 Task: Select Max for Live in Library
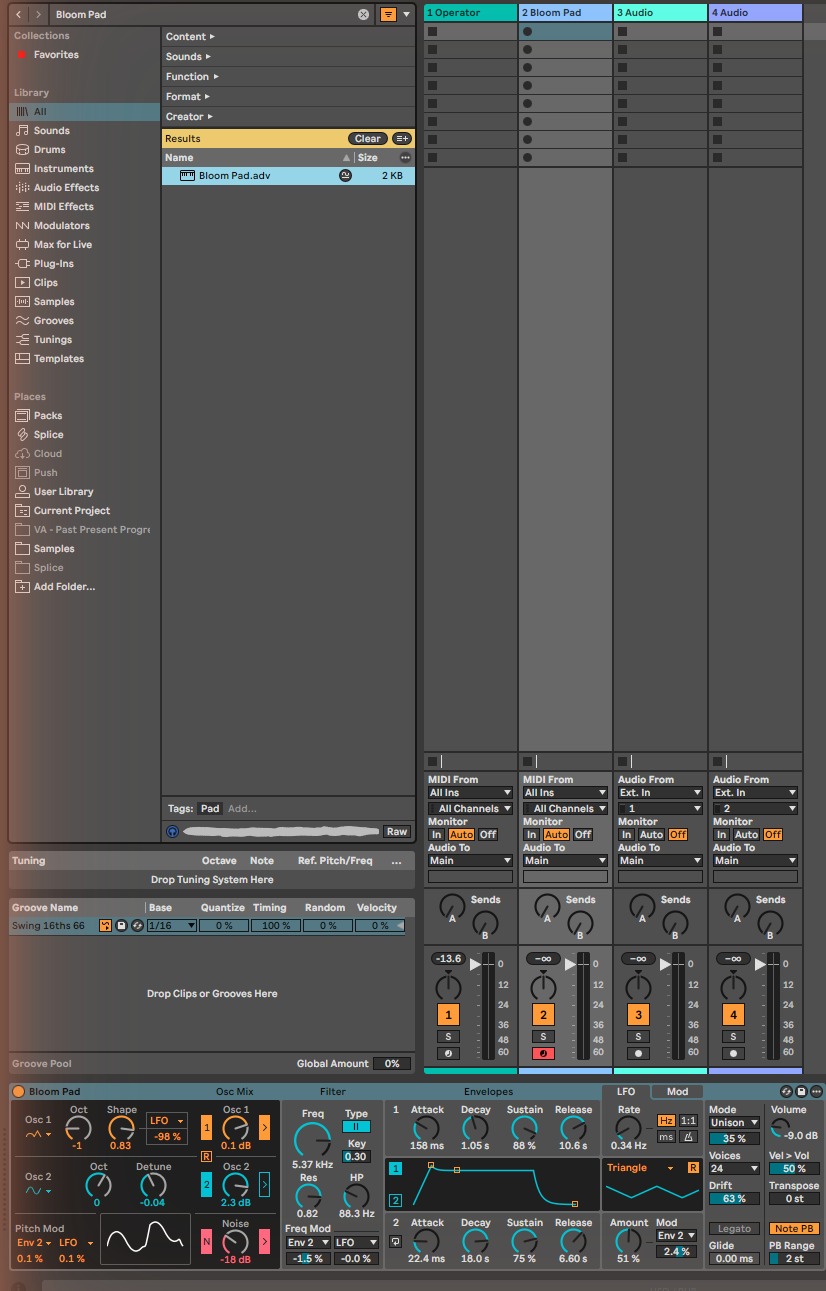(62, 245)
